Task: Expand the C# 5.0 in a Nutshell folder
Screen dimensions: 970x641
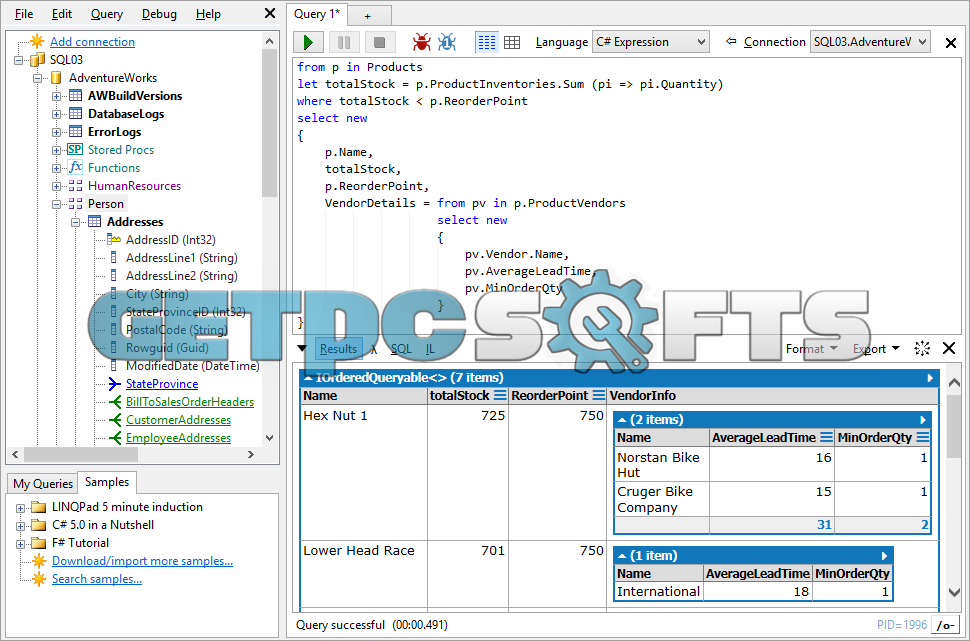Action: point(20,525)
